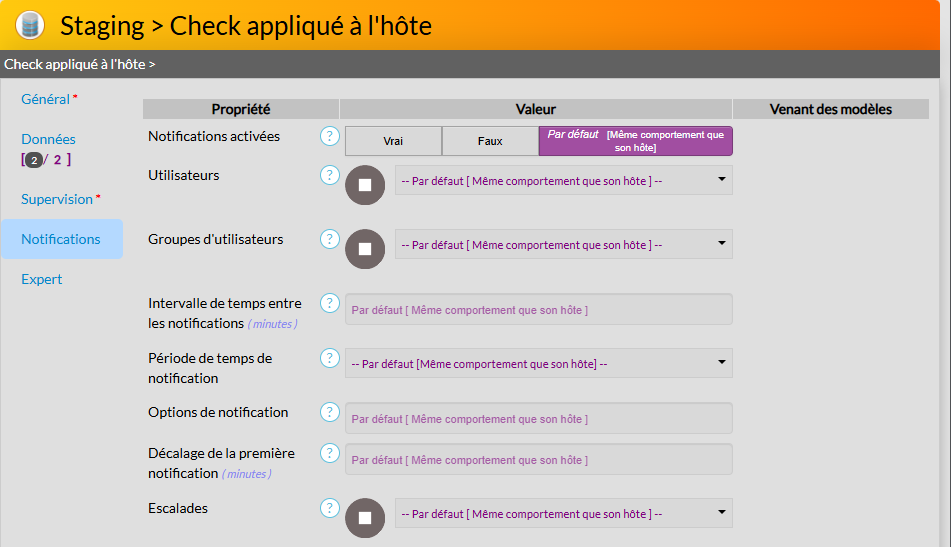Click the database icon beside the Staging title

(30, 25)
